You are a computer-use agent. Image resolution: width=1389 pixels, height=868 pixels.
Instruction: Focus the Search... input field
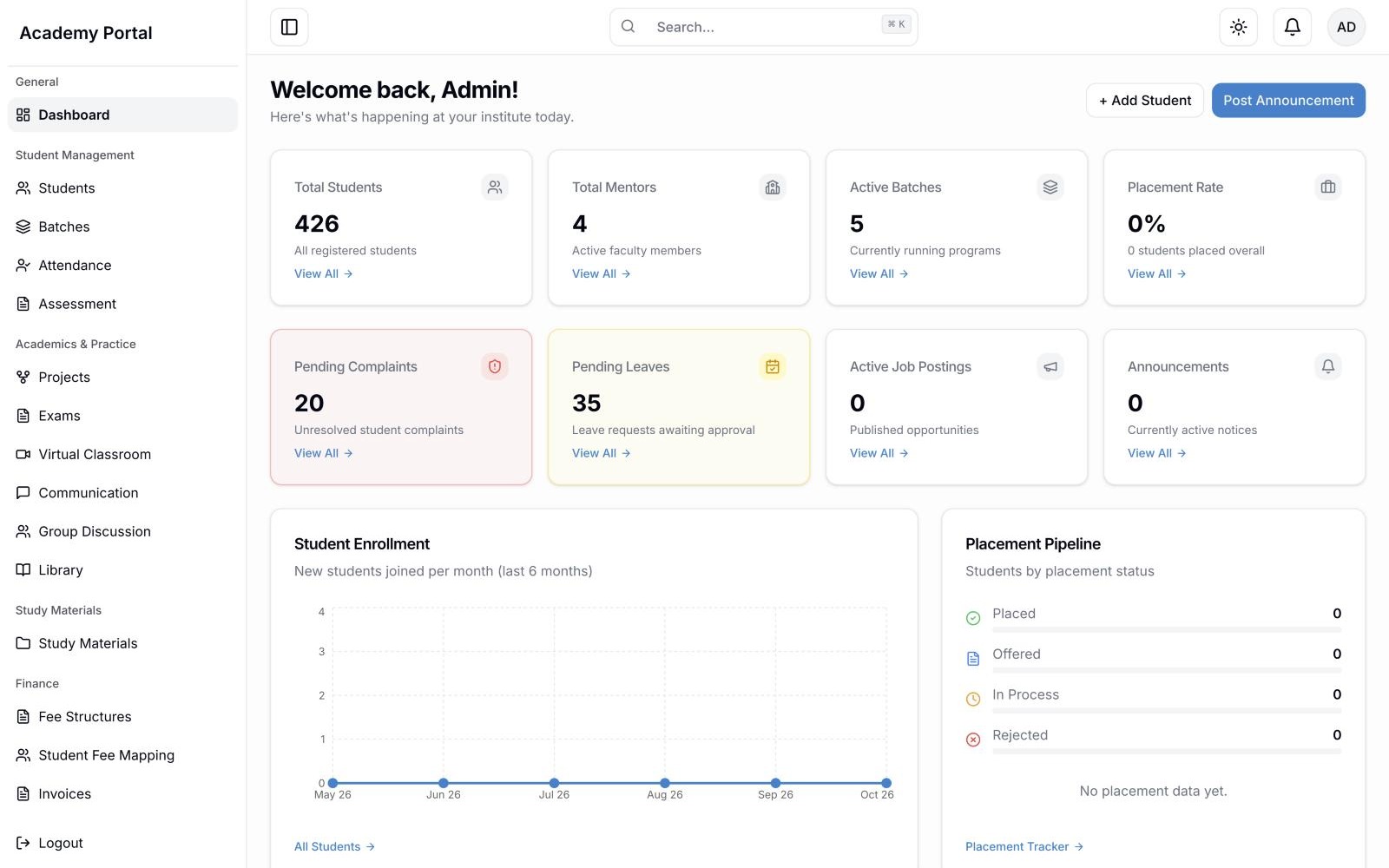tap(764, 27)
